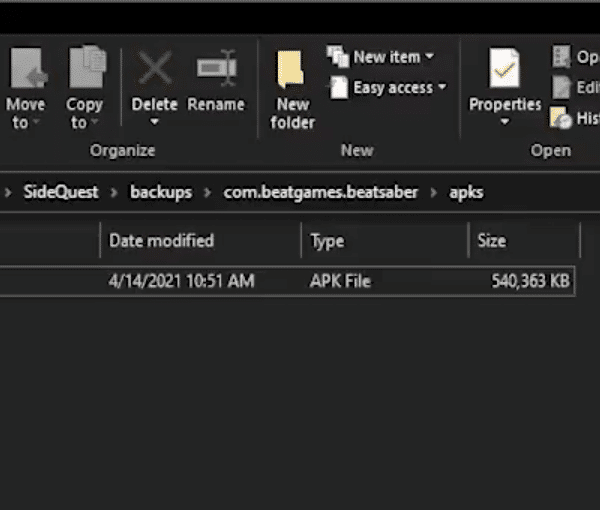Click the Edit icon in the Open group
The image size is (600, 510).
tap(562, 87)
